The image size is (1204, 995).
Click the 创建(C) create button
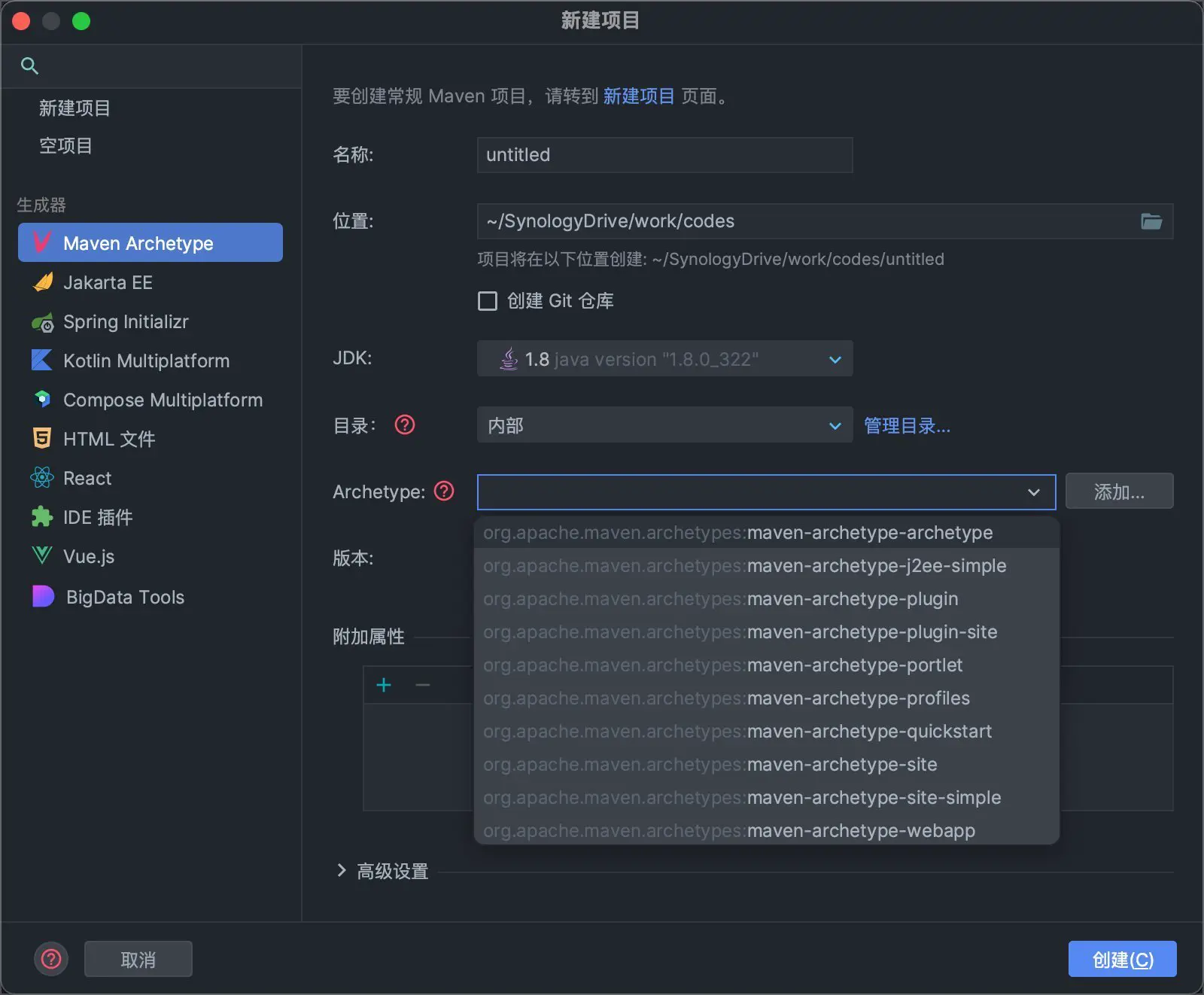tap(1122, 959)
